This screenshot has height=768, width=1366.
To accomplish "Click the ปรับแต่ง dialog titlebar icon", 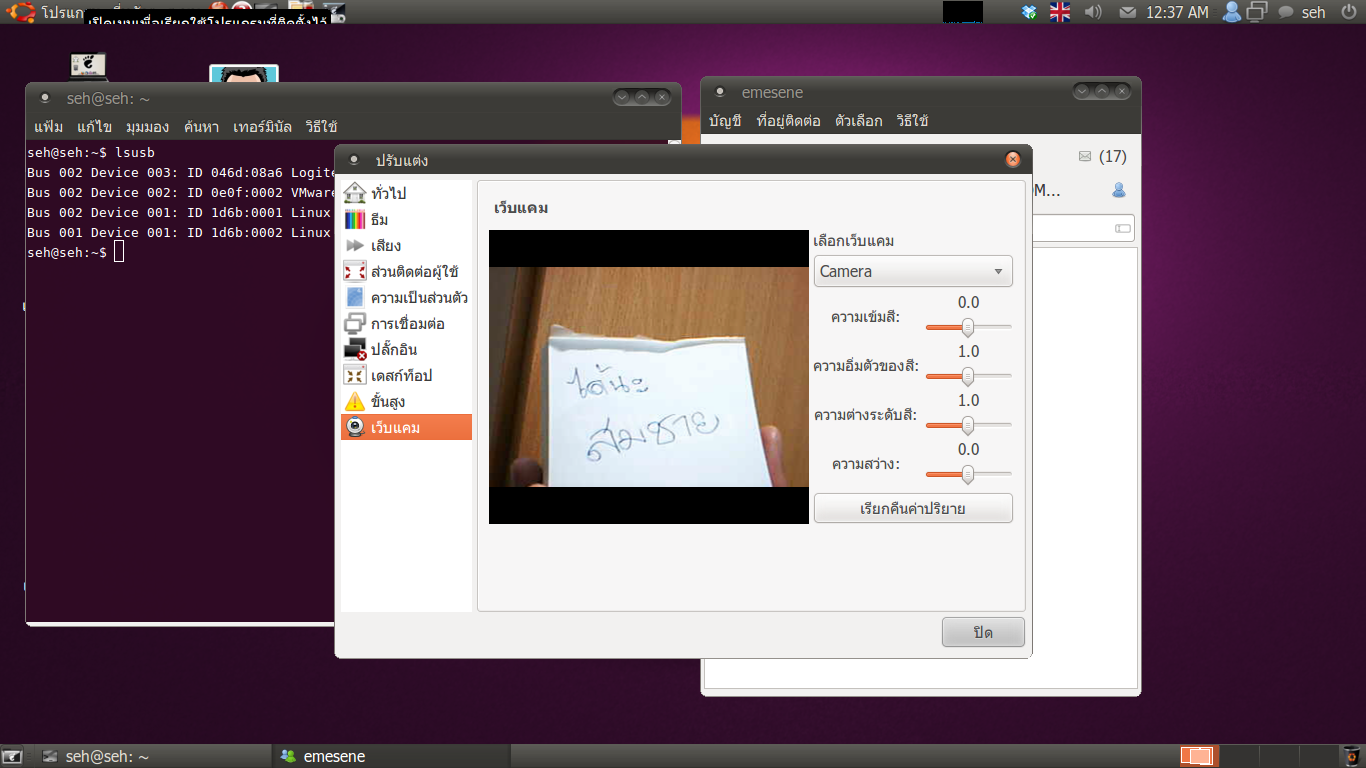I will (x=354, y=160).
